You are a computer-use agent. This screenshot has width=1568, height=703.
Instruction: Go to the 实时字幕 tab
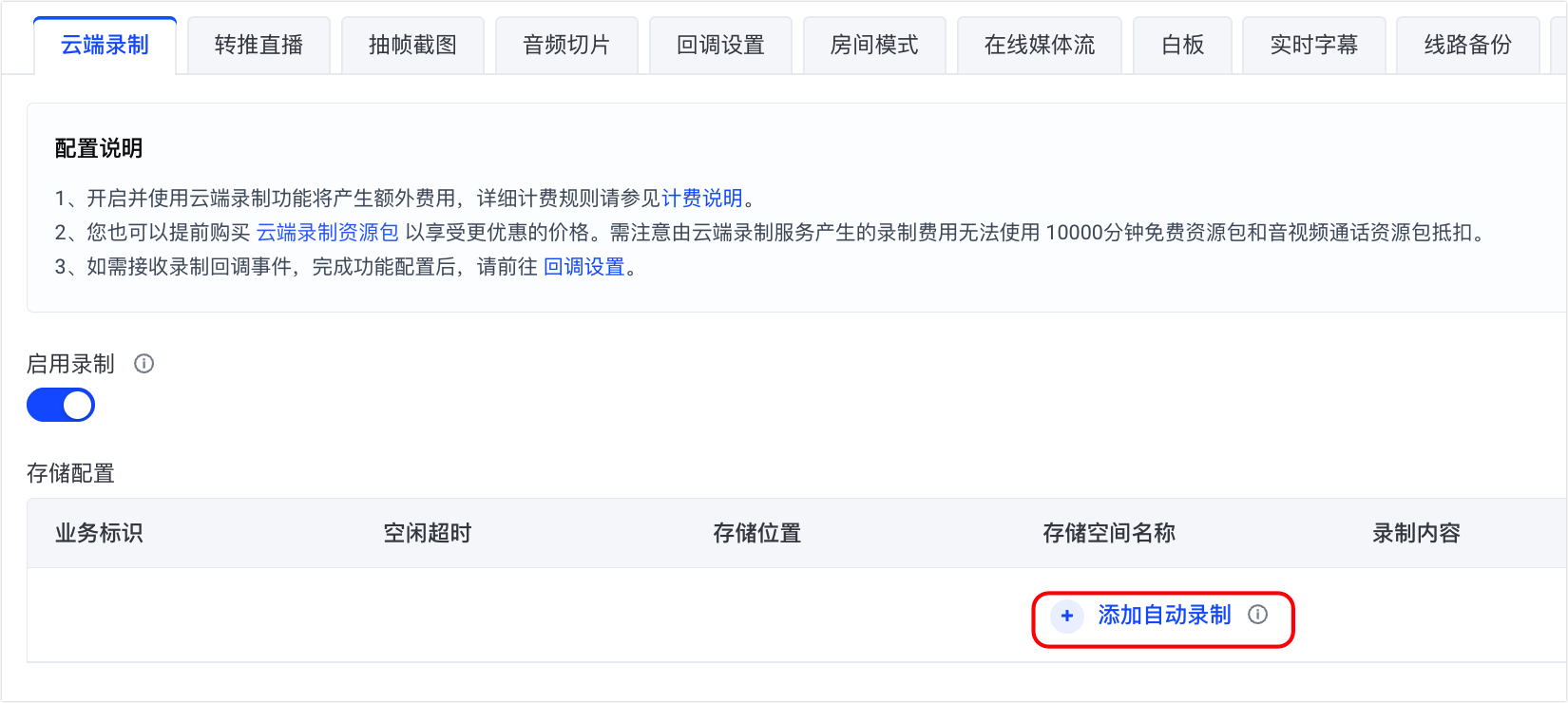(1314, 45)
